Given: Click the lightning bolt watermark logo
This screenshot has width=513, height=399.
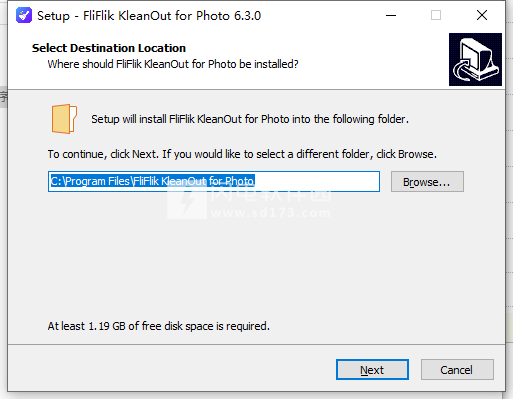Looking at the screenshot, I should click(x=187, y=202).
